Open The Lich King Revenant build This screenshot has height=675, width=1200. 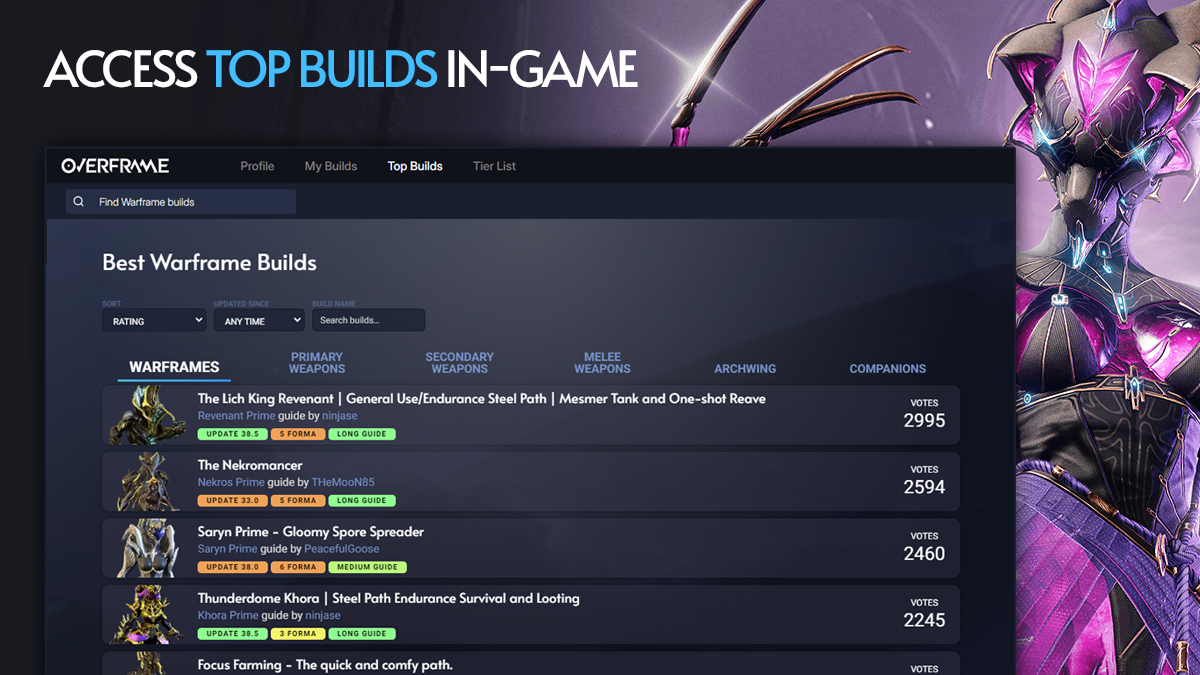(x=482, y=399)
